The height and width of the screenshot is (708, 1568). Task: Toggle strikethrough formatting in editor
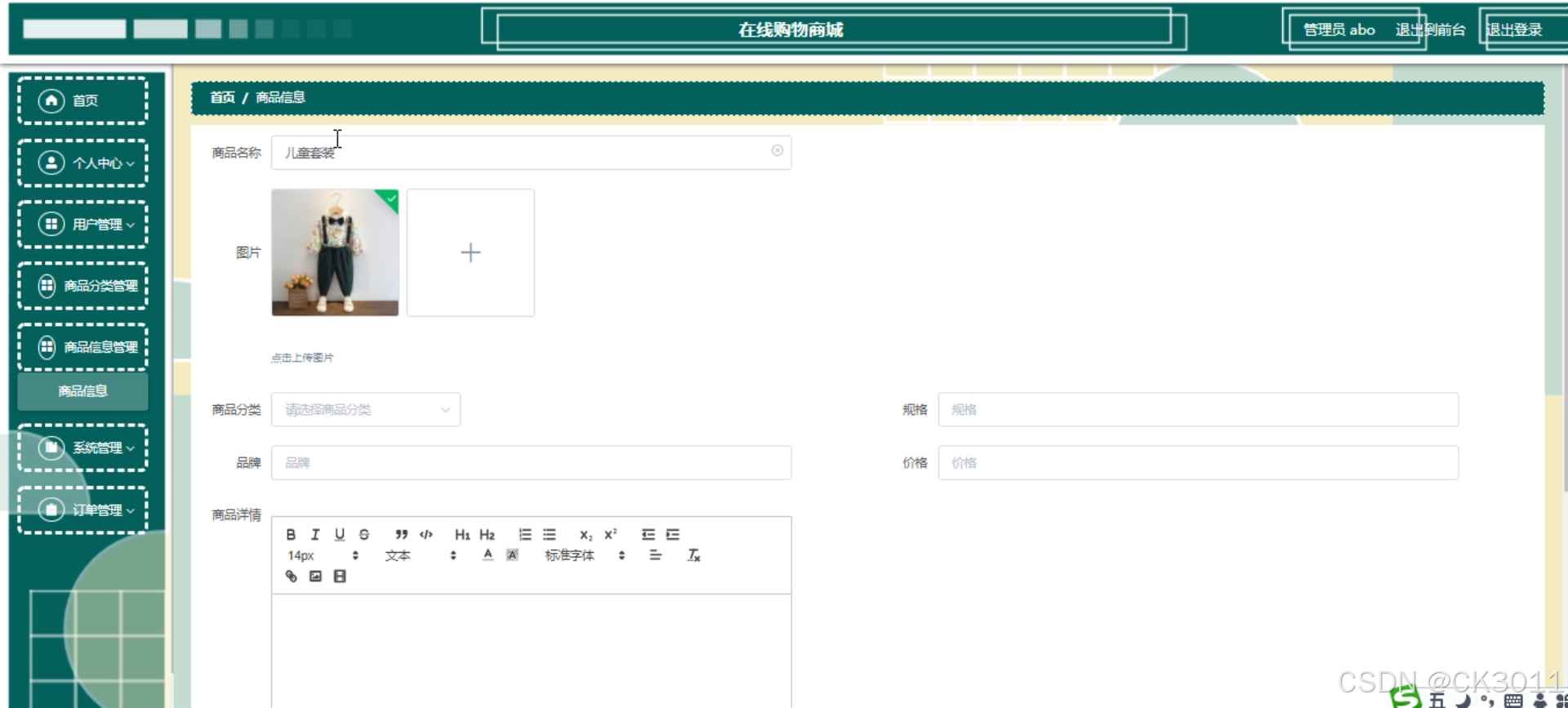pyautogui.click(x=364, y=534)
